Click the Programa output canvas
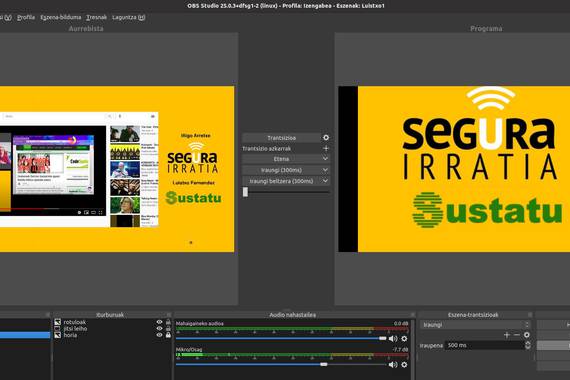Image resolution: width=570 pixels, height=380 pixels. click(x=454, y=169)
